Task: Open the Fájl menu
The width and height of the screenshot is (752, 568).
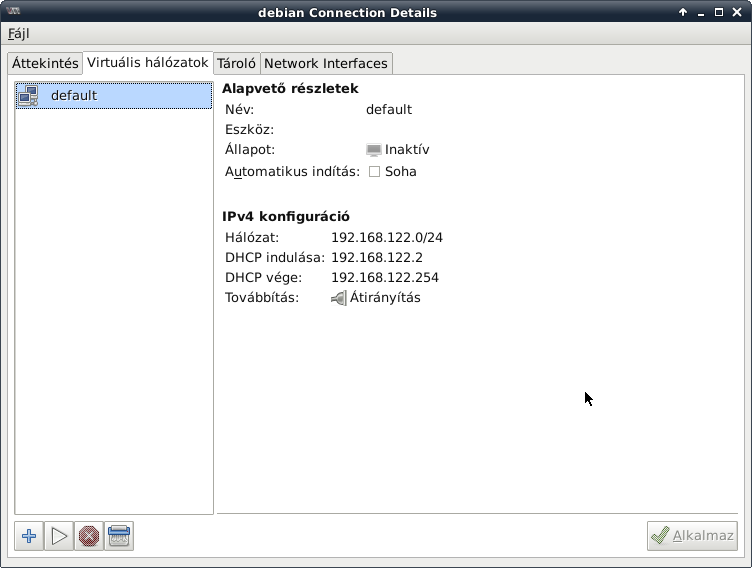Action: (19, 34)
